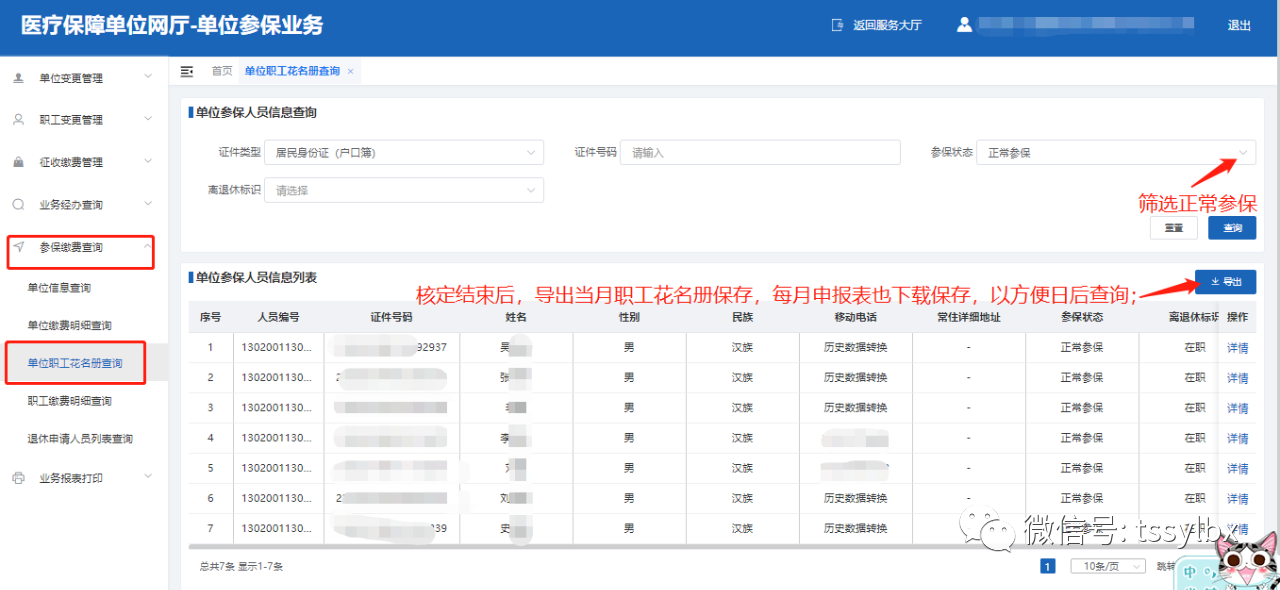Click the 业务经办查询 search icon
This screenshot has height=590, width=1280.
click(18, 205)
